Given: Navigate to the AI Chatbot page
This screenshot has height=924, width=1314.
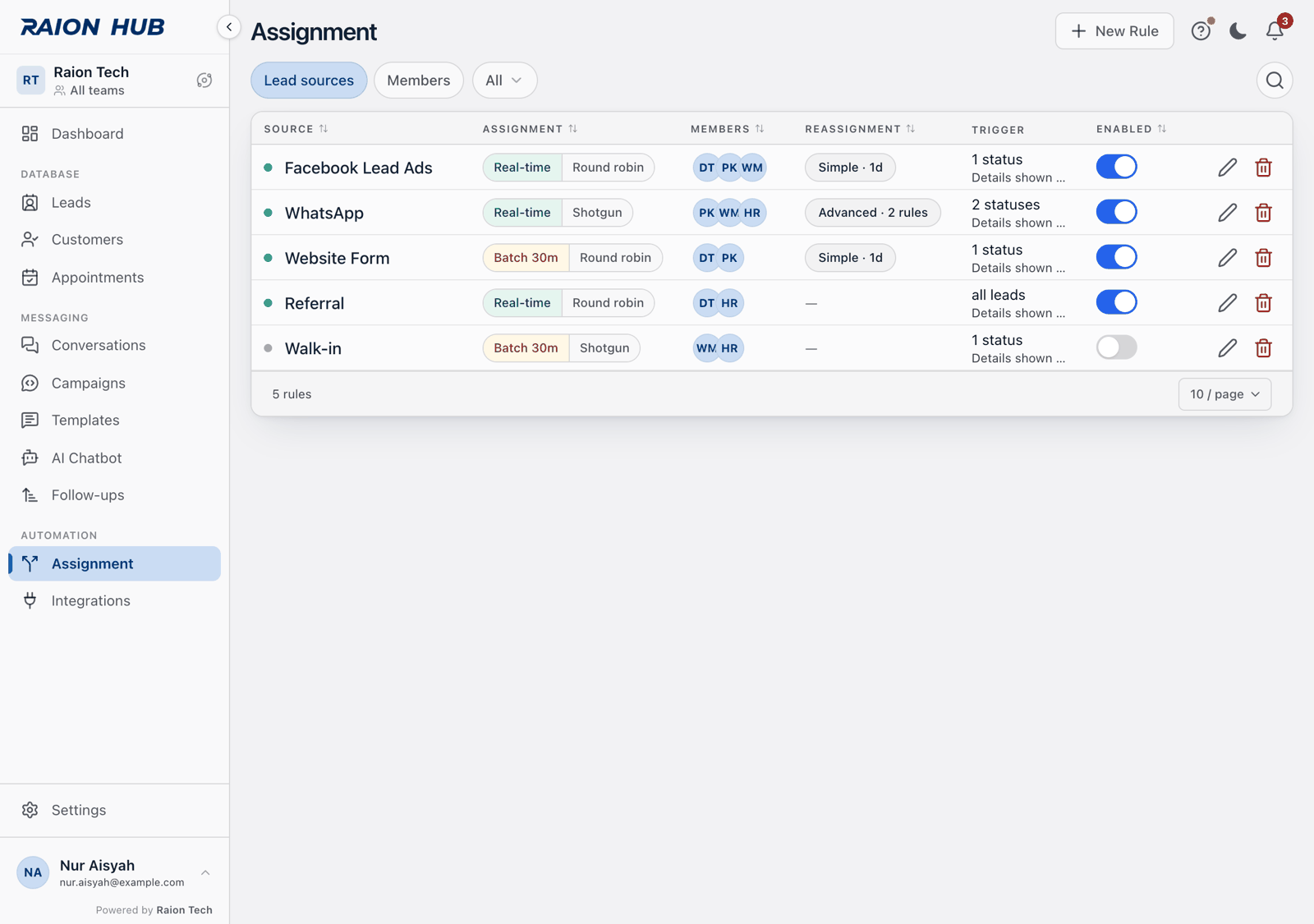Looking at the screenshot, I should [115, 458].
